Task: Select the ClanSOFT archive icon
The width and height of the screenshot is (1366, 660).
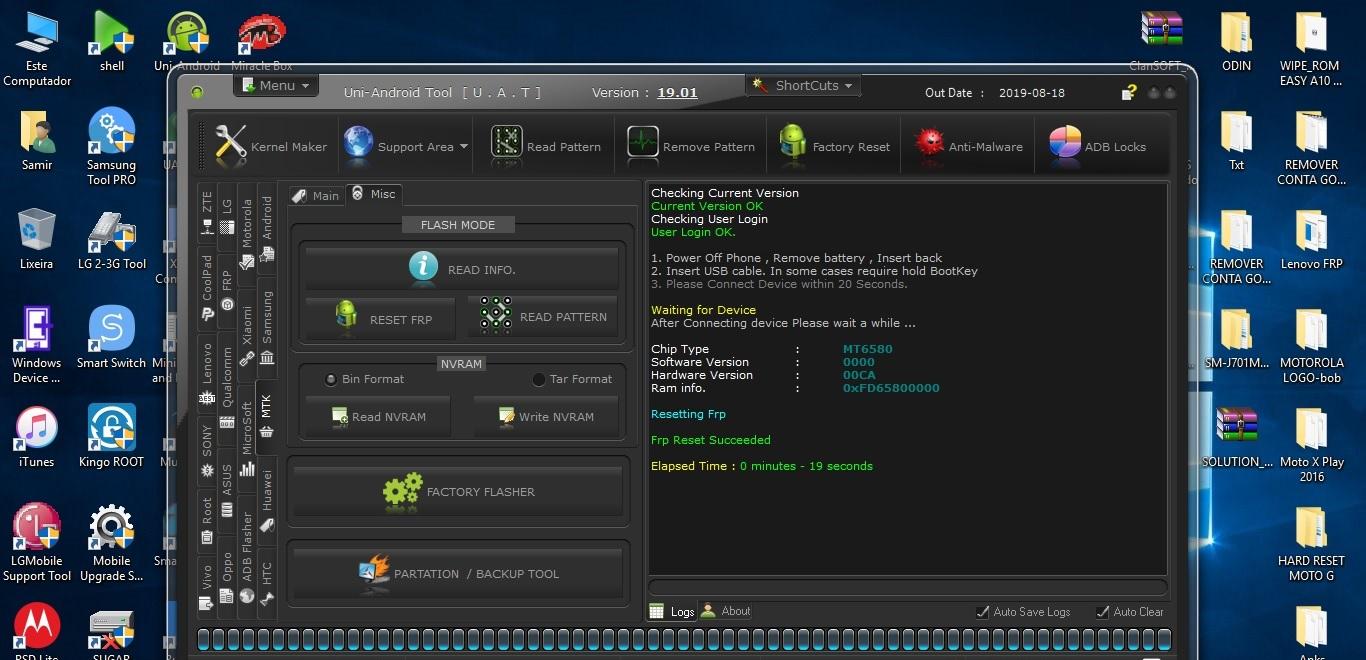Action: click(1161, 41)
